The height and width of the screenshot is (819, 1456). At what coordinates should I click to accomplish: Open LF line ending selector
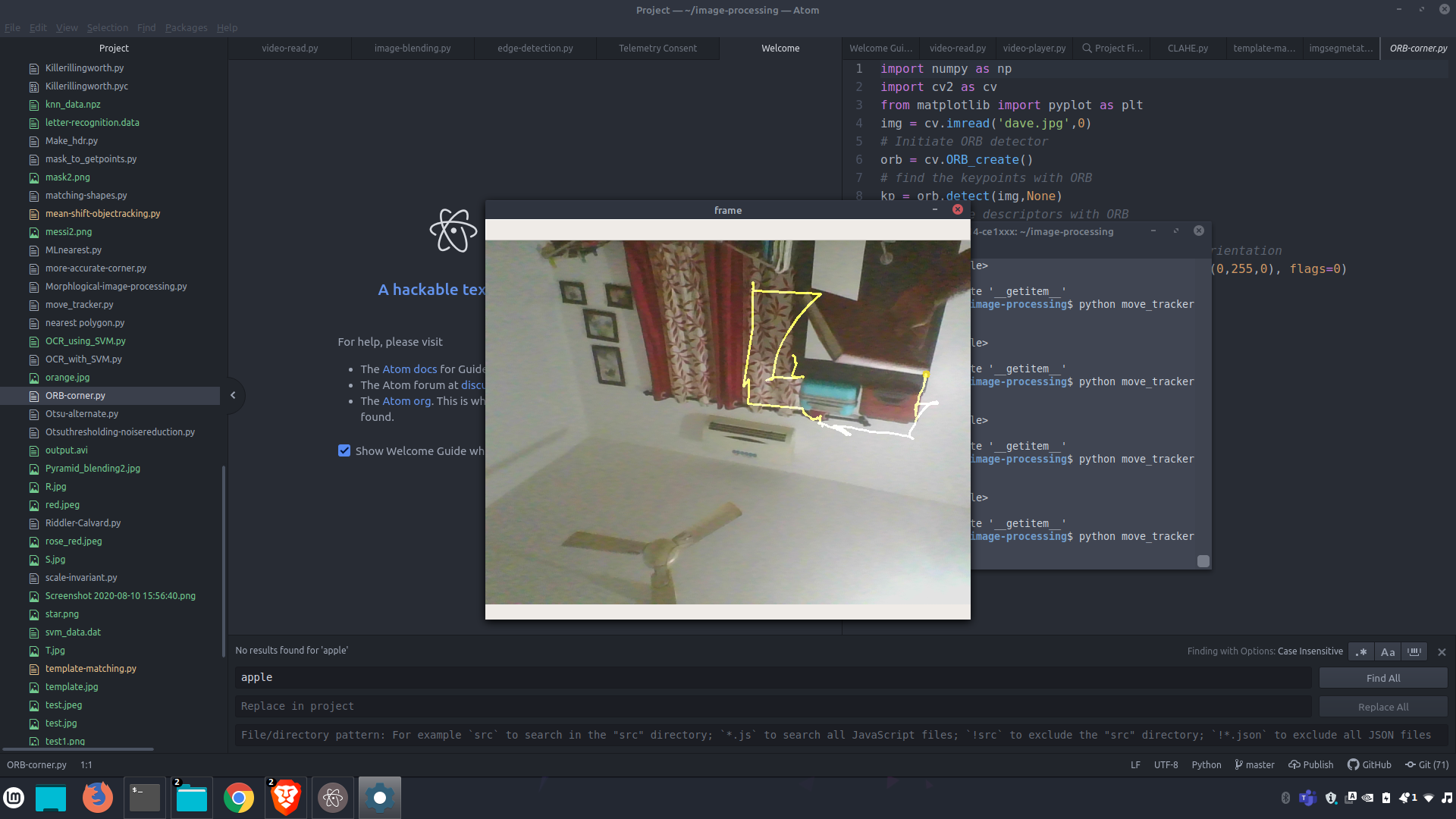pyautogui.click(x=1135, y=765)
